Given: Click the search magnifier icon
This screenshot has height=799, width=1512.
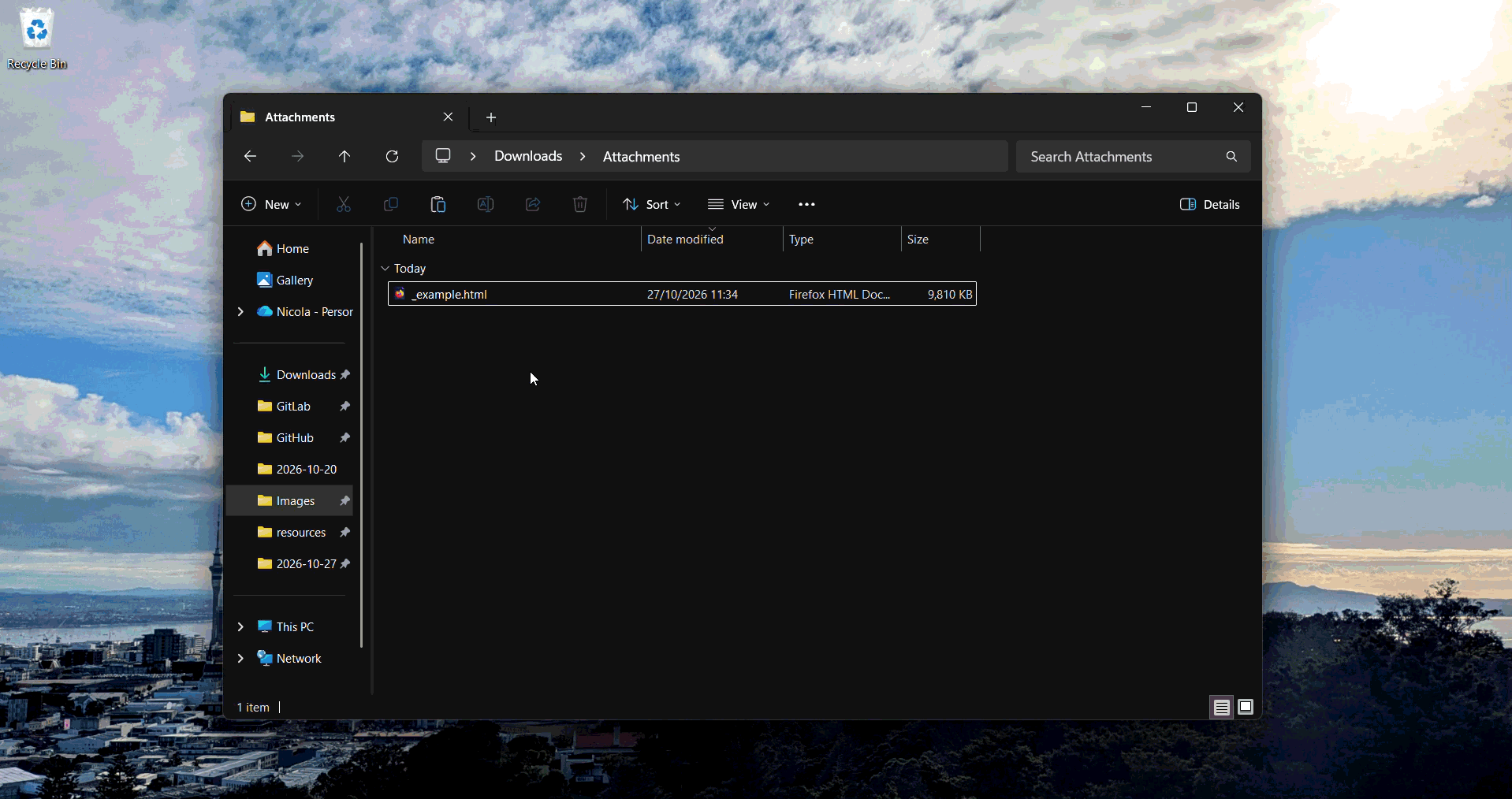Looking at the screenshot, I should pyautogui.click(x=1231, y=156).
